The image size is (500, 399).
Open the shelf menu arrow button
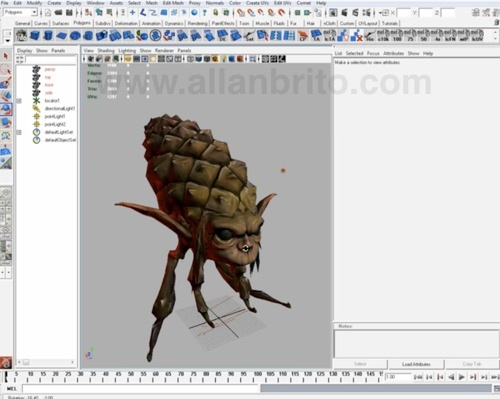pyautogui.click(x=8, y=41)
